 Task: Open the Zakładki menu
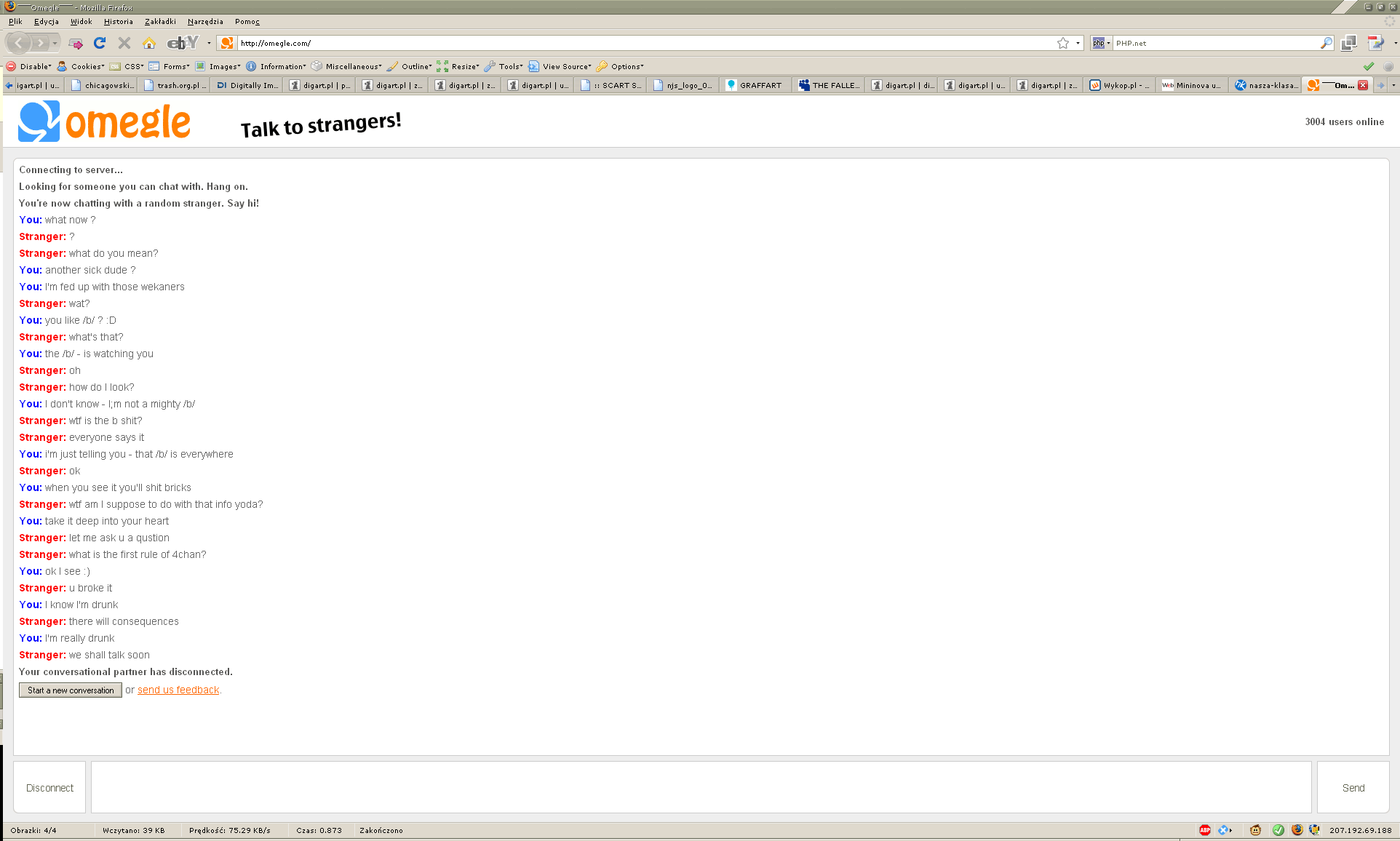pyautogui.click(x=160, y=22)
